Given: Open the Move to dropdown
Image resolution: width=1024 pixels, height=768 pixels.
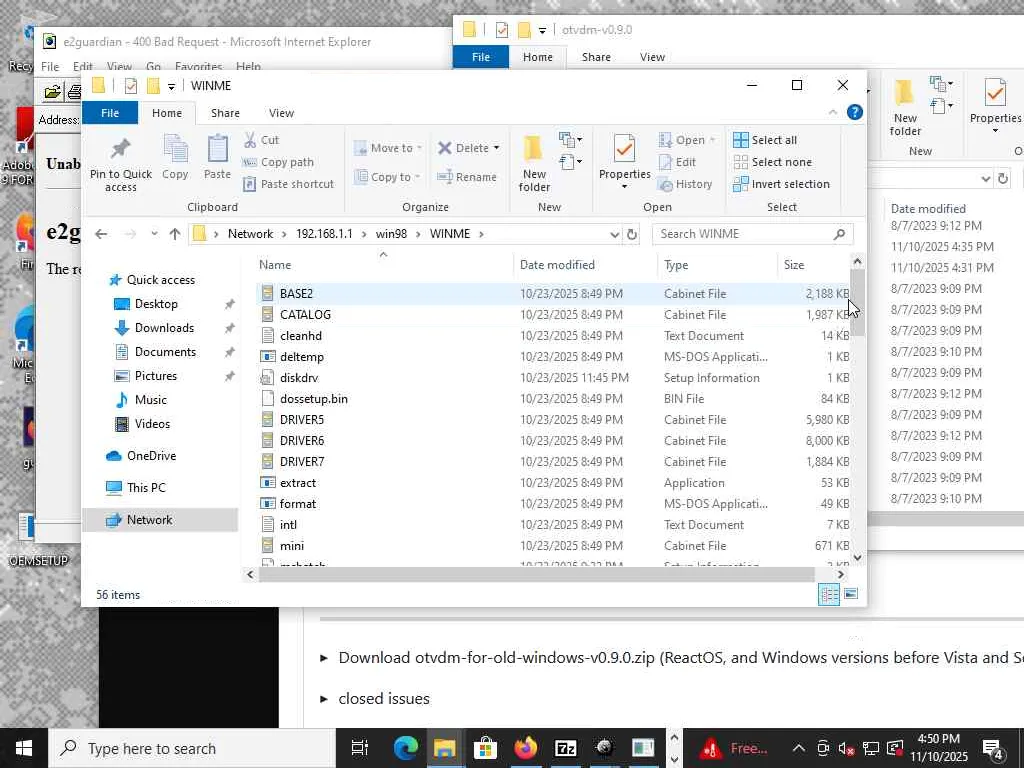Looking at the screenshot, I should [x=388, y=148].
